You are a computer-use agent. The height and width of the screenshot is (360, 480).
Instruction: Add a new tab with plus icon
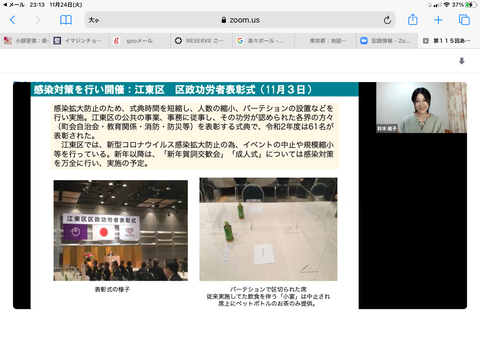[438, 20]
